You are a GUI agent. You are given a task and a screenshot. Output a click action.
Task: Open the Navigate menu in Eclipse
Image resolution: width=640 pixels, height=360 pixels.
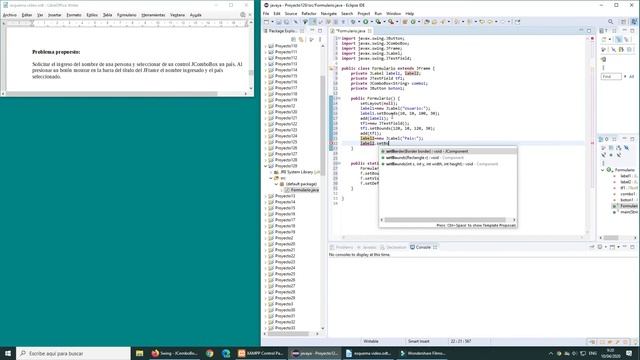tap(329, 13)
